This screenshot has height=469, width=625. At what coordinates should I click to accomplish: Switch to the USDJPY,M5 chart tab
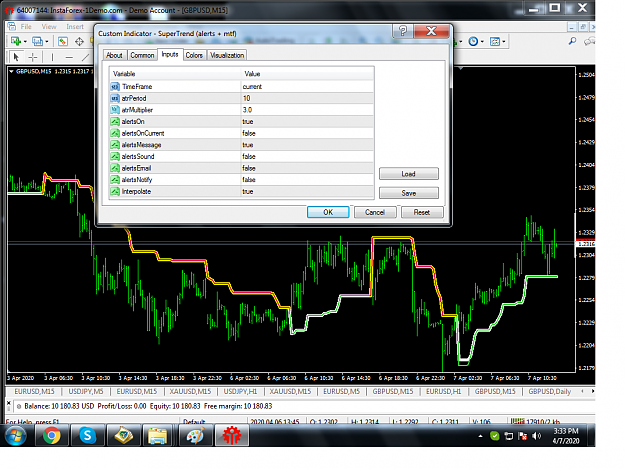click(x=86, y=391)
